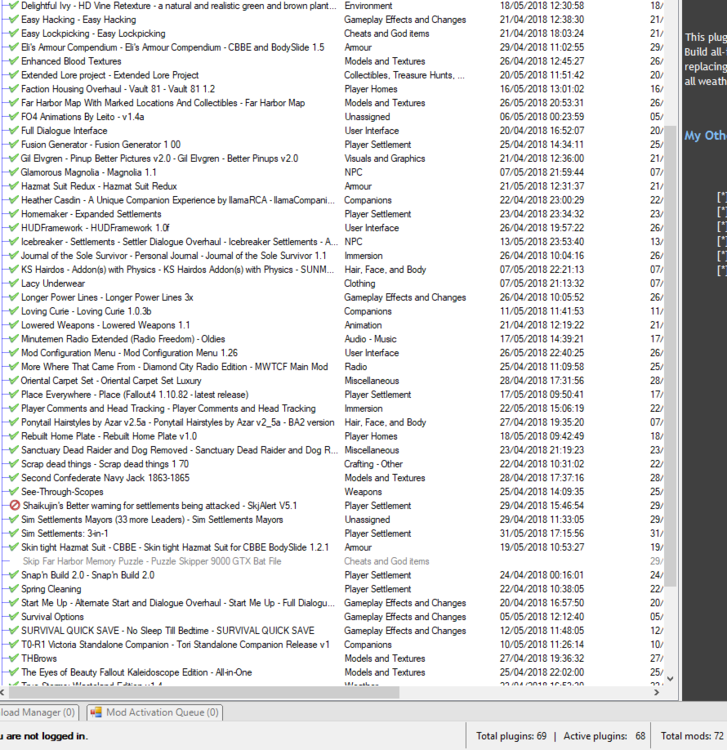
Task: Select Longer Power Lines 3x row
Action: point(332,297)
